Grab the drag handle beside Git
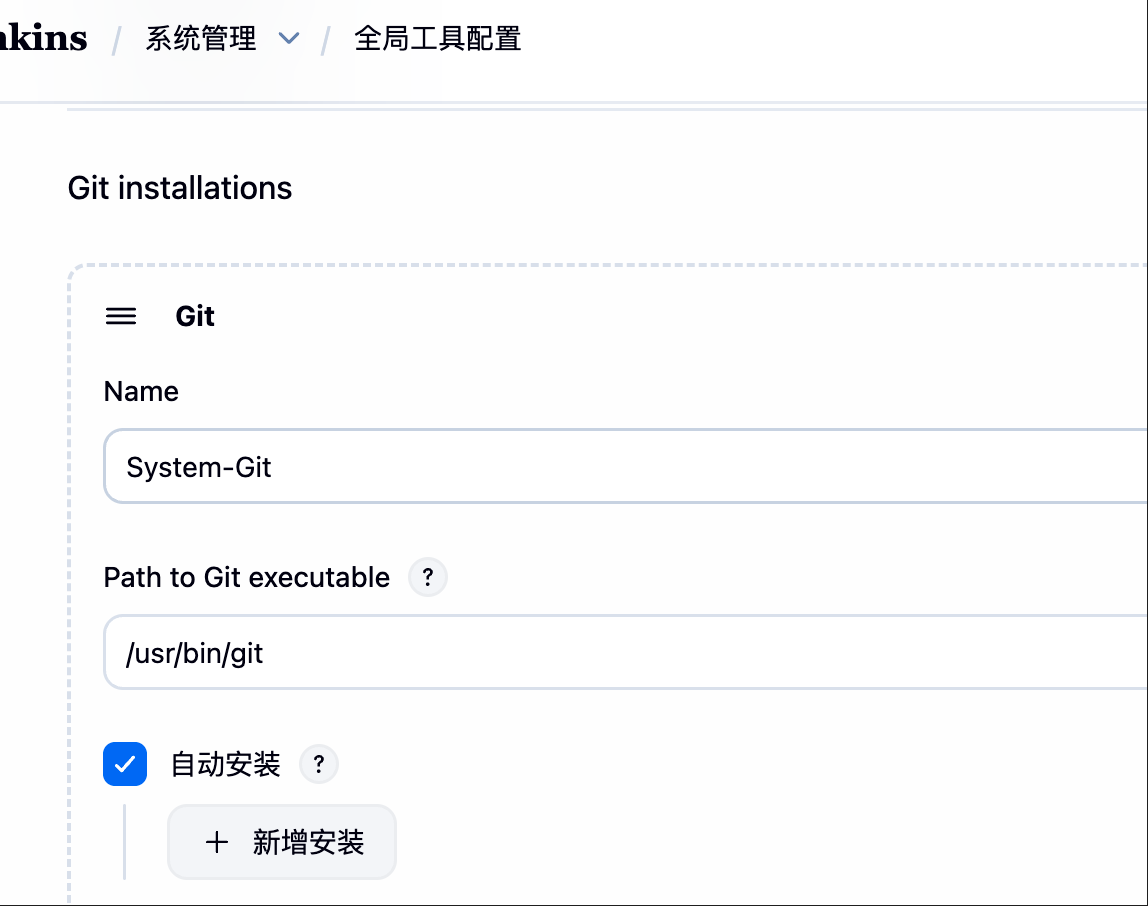Viewport: 1148px width, 906px height. 121,317
